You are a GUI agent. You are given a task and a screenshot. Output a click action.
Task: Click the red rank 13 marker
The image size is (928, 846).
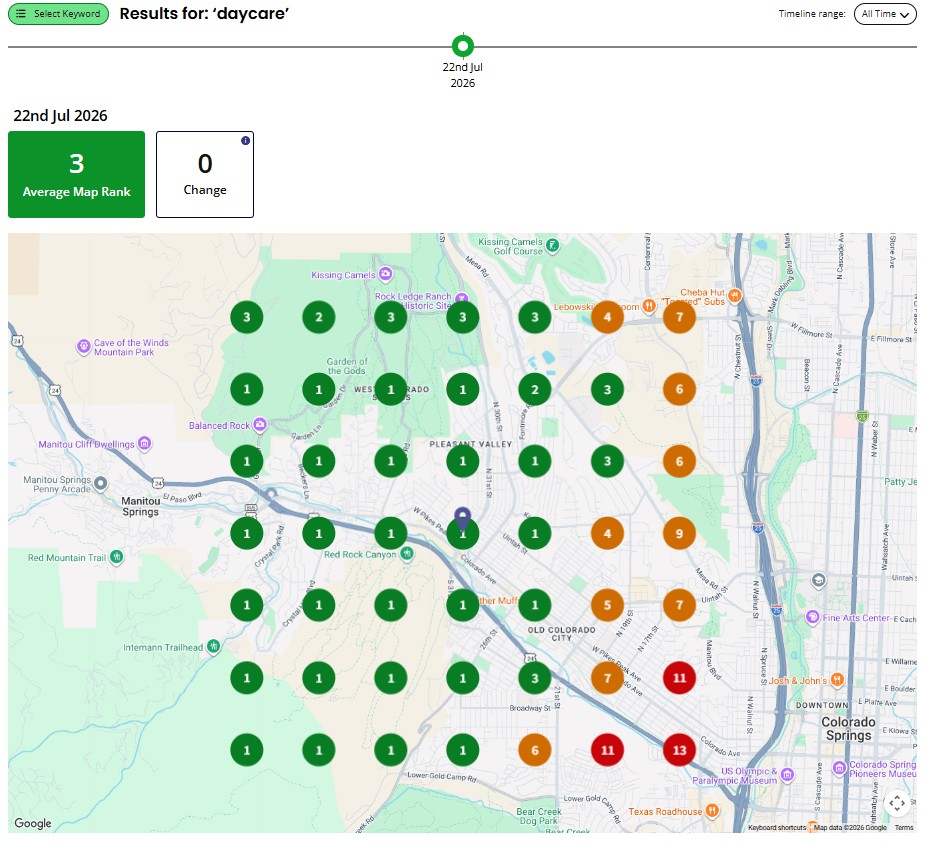coord(679,750)
